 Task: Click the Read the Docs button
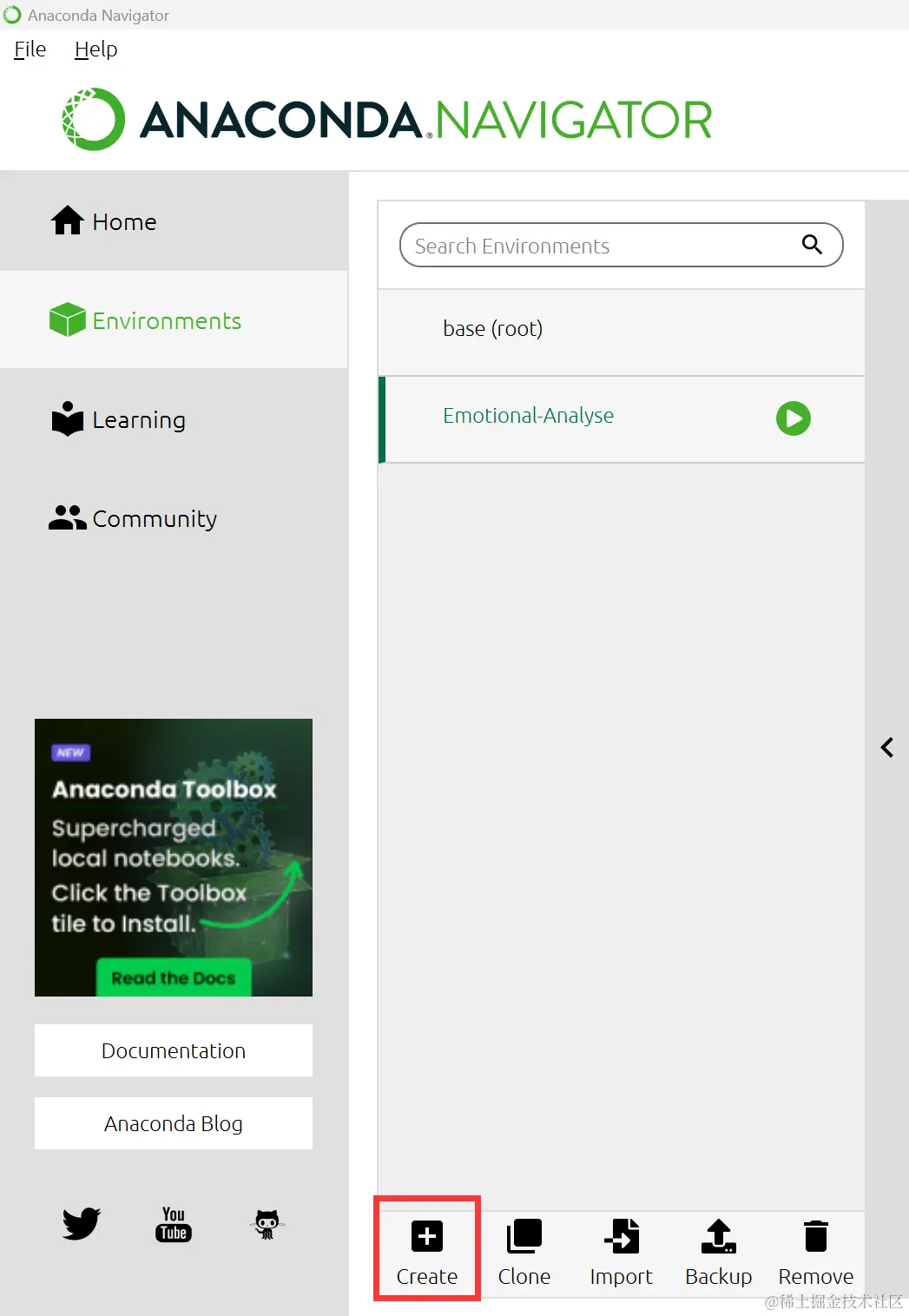tap(174, 977)
